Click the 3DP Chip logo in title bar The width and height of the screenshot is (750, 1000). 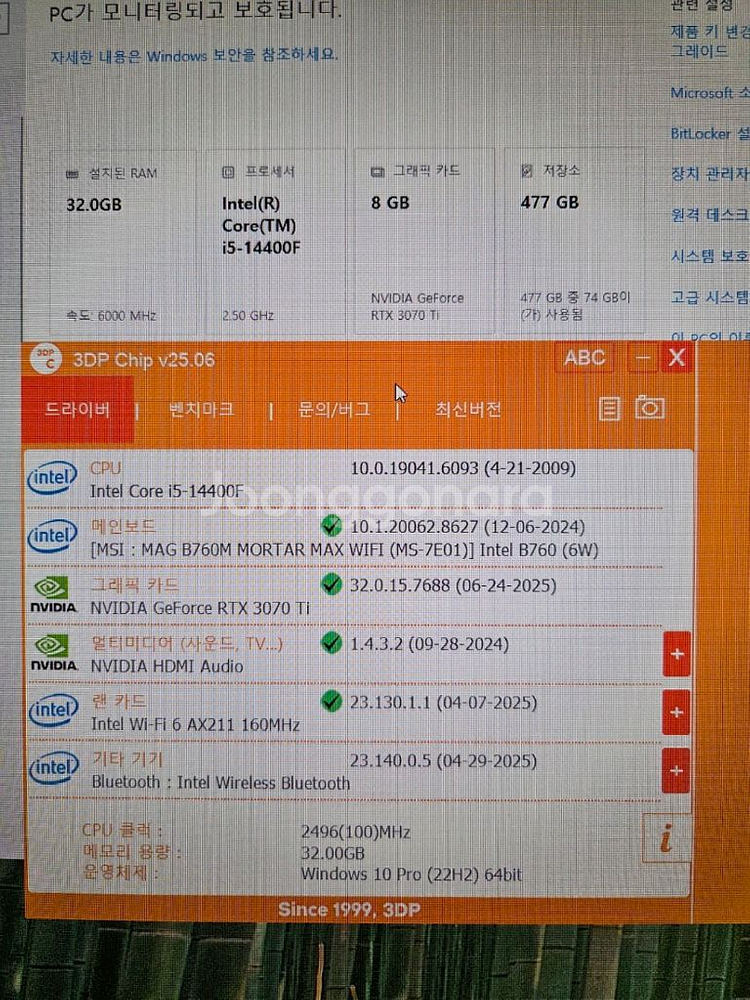pos(46,360)
